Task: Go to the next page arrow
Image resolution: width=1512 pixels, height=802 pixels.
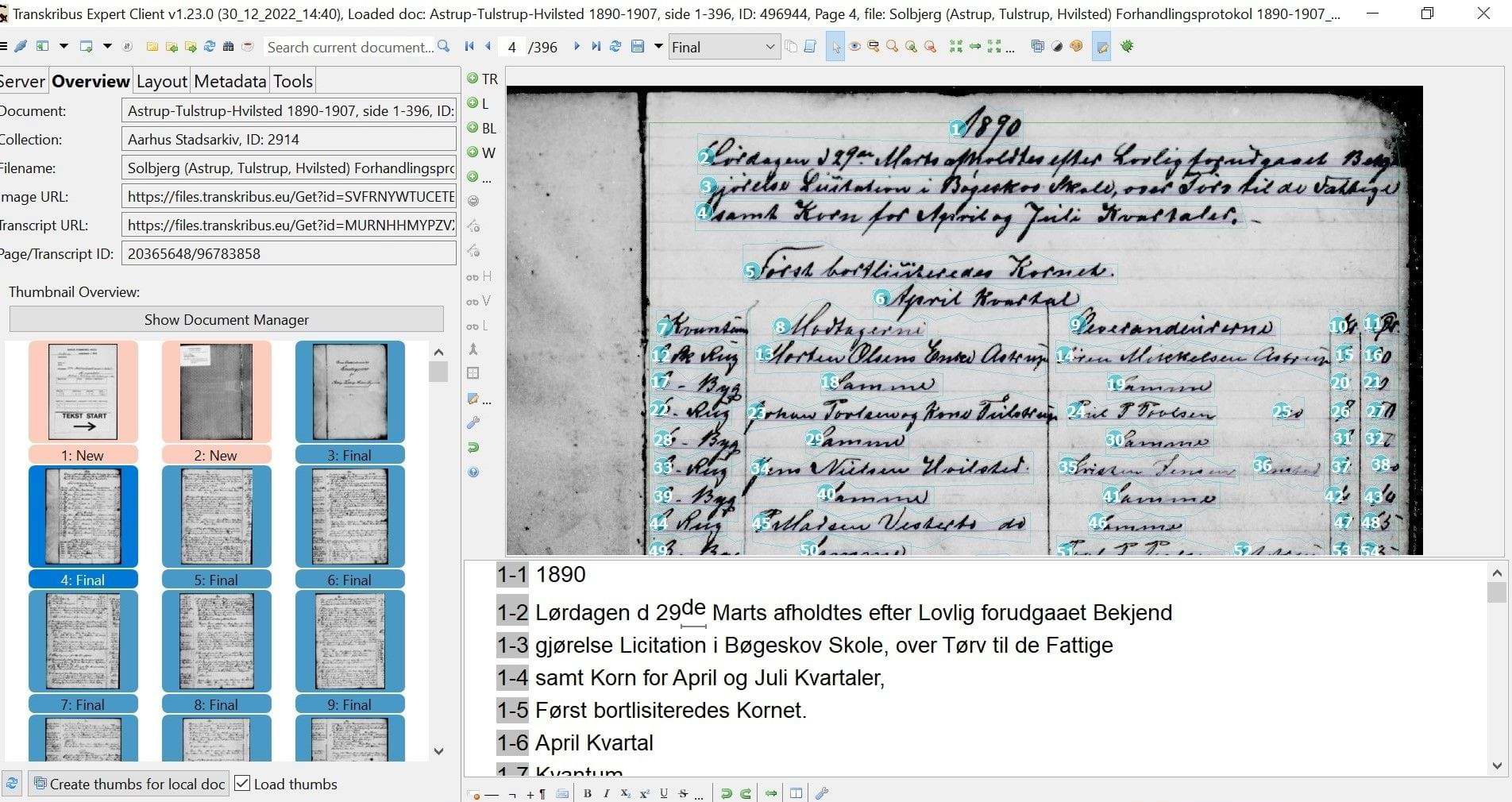Action: (577, 47)
